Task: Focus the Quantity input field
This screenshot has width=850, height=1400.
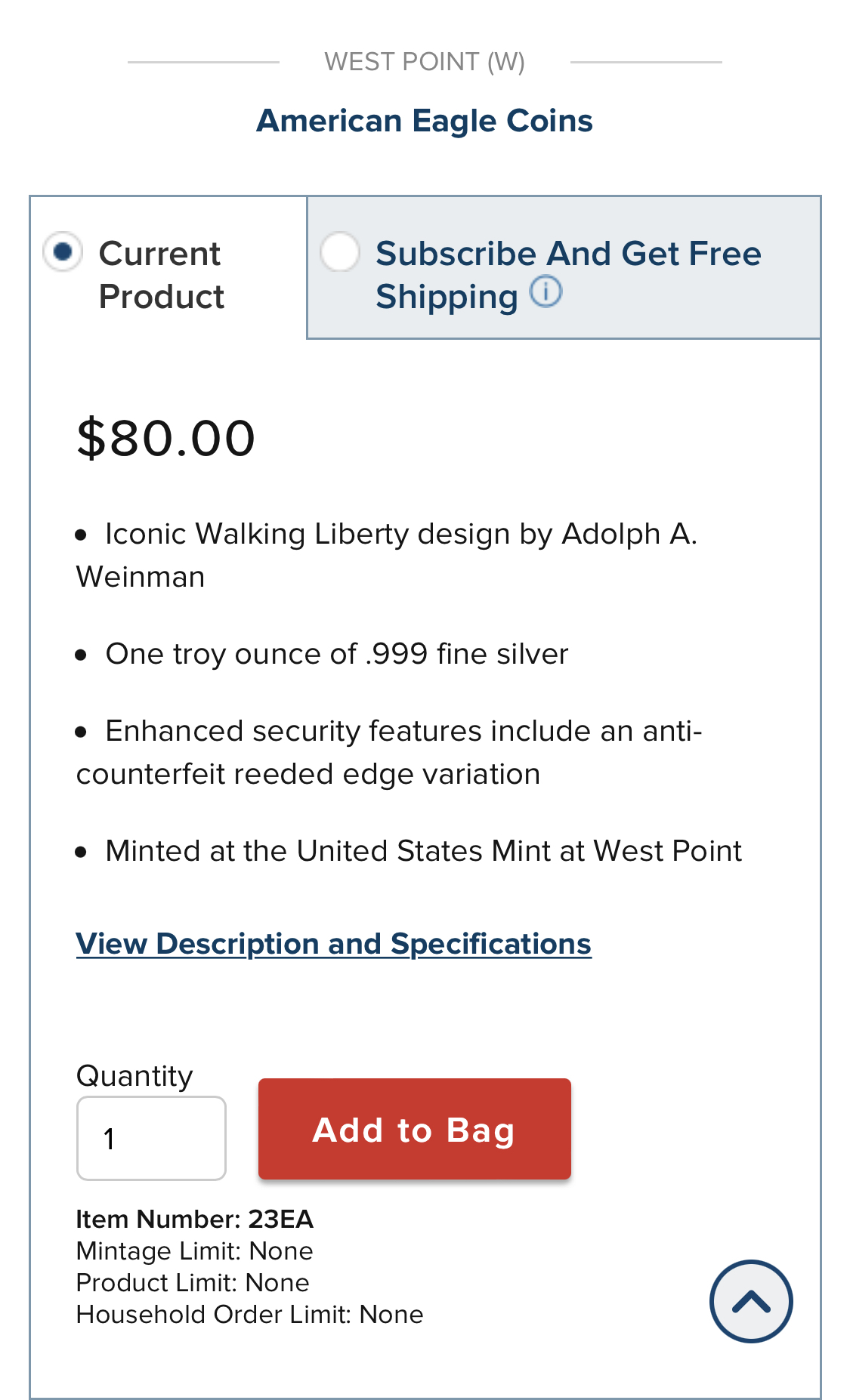Action: [151, 1138]
